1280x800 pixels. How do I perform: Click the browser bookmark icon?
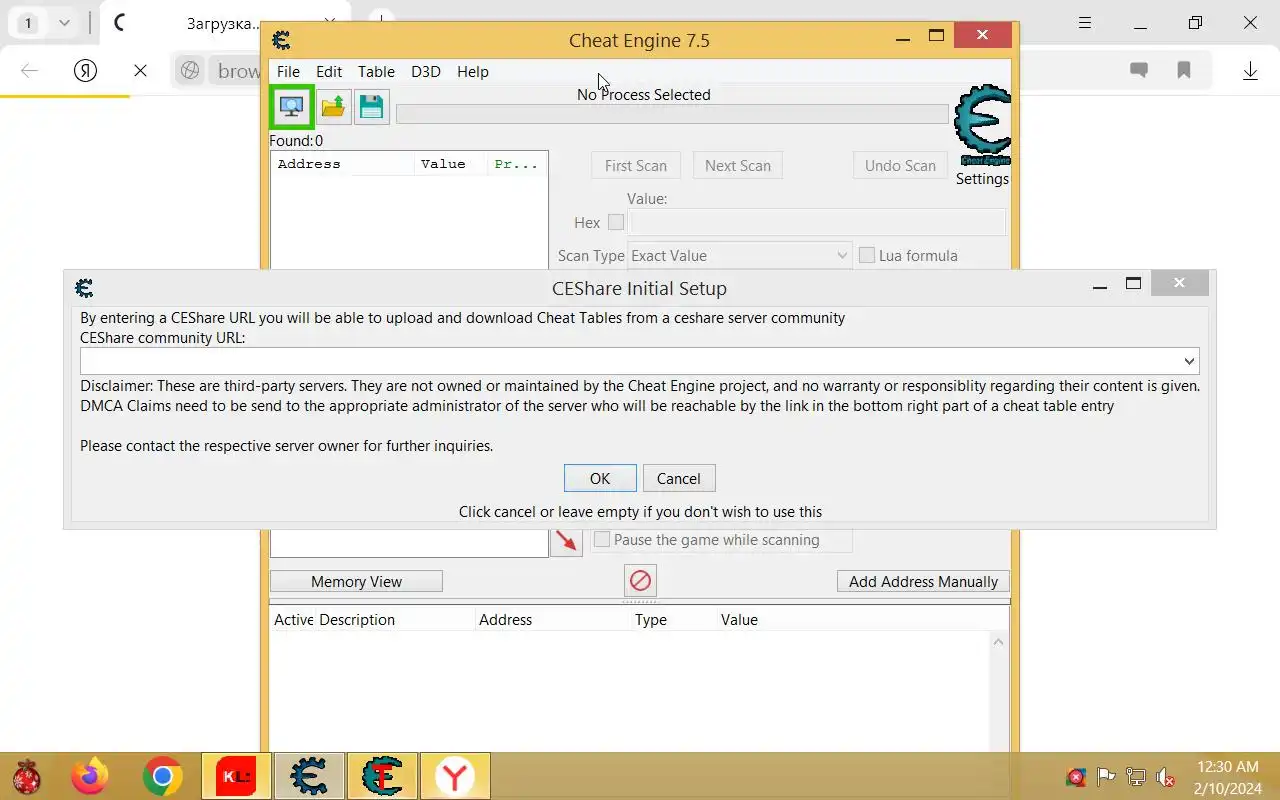pos(1184,70)
